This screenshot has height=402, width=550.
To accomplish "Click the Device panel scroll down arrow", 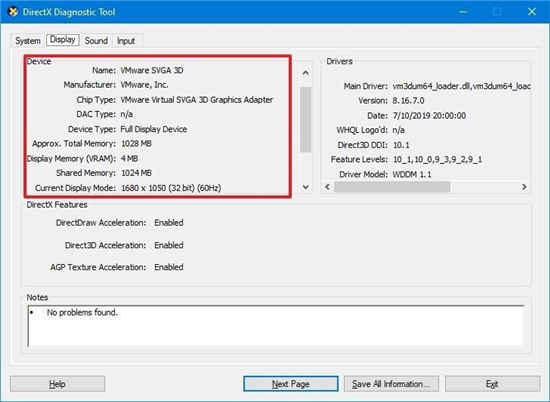I will pyautogui.click(x=306, y=187).
